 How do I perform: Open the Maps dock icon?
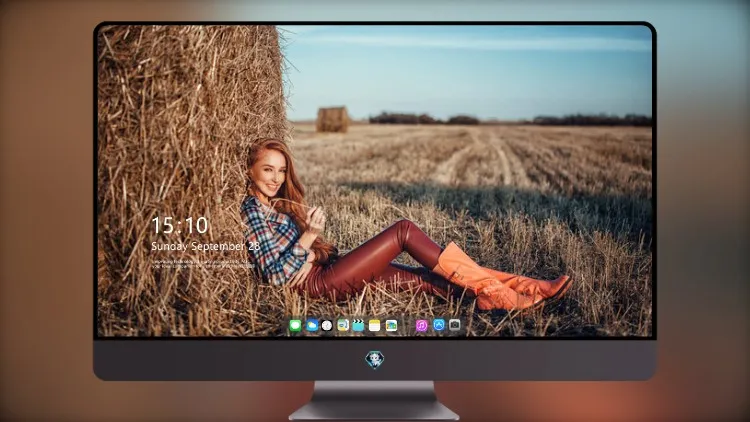343,326
